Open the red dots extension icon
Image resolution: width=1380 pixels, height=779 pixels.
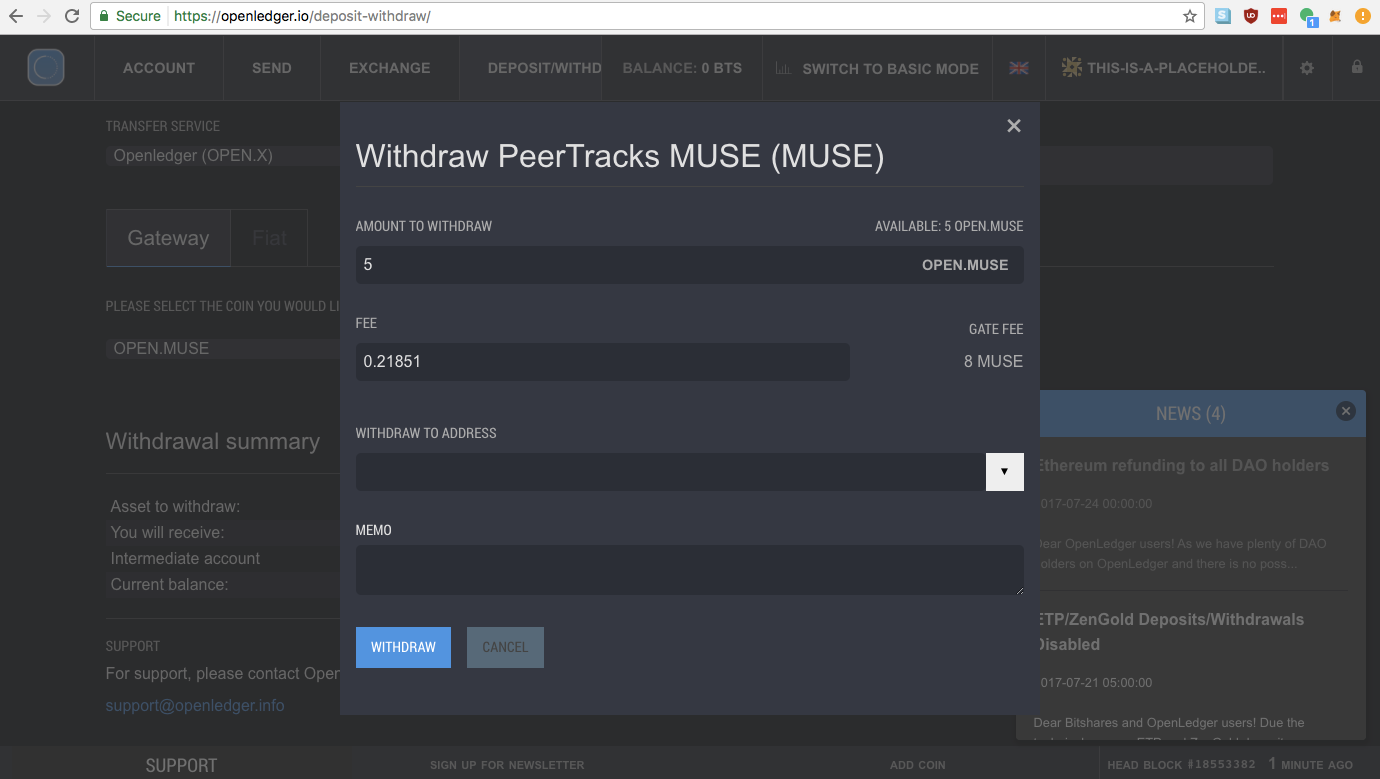1279,16
